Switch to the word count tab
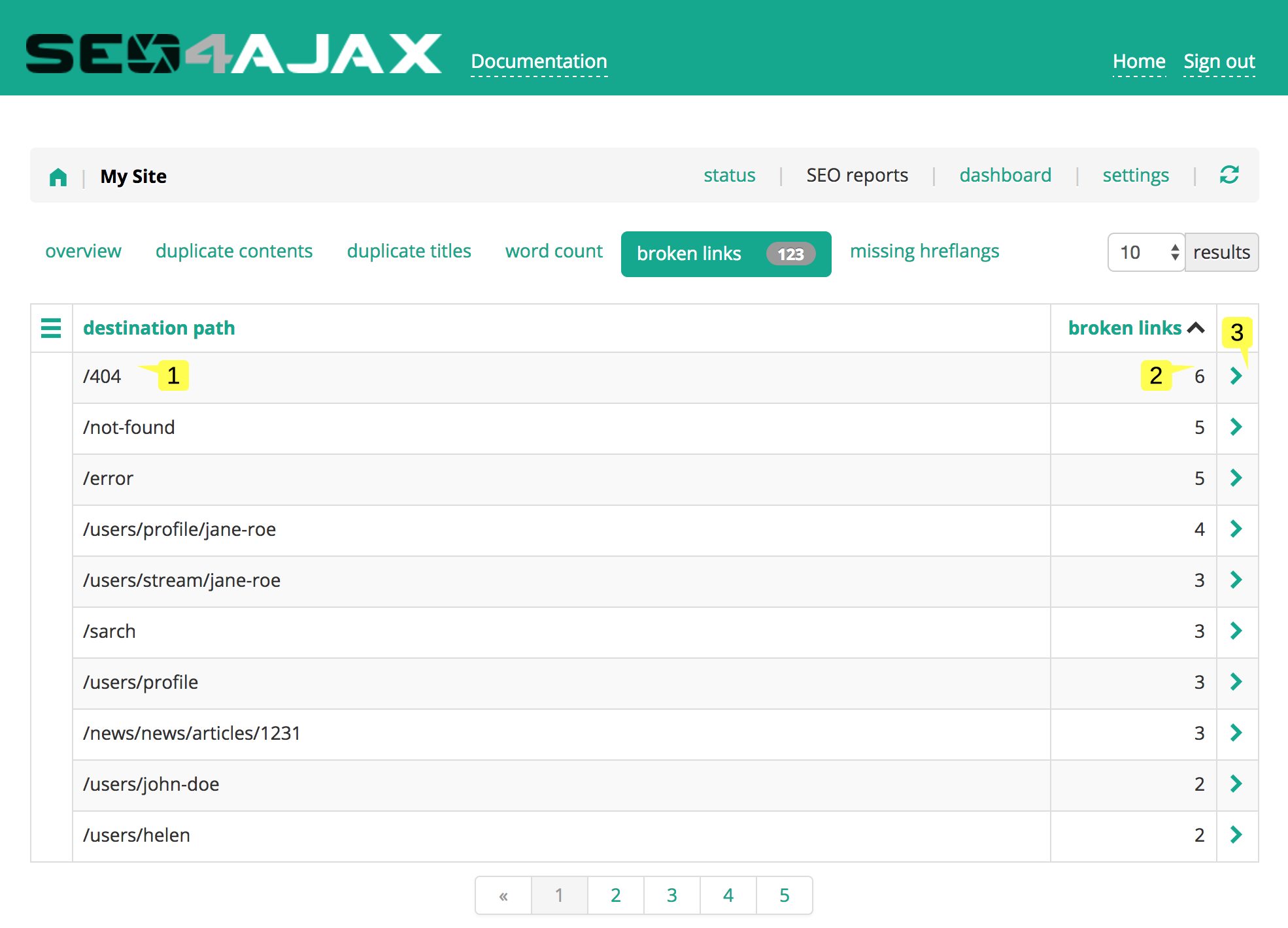The width and height of the screenshot is (1288, 928). (553, 251)
